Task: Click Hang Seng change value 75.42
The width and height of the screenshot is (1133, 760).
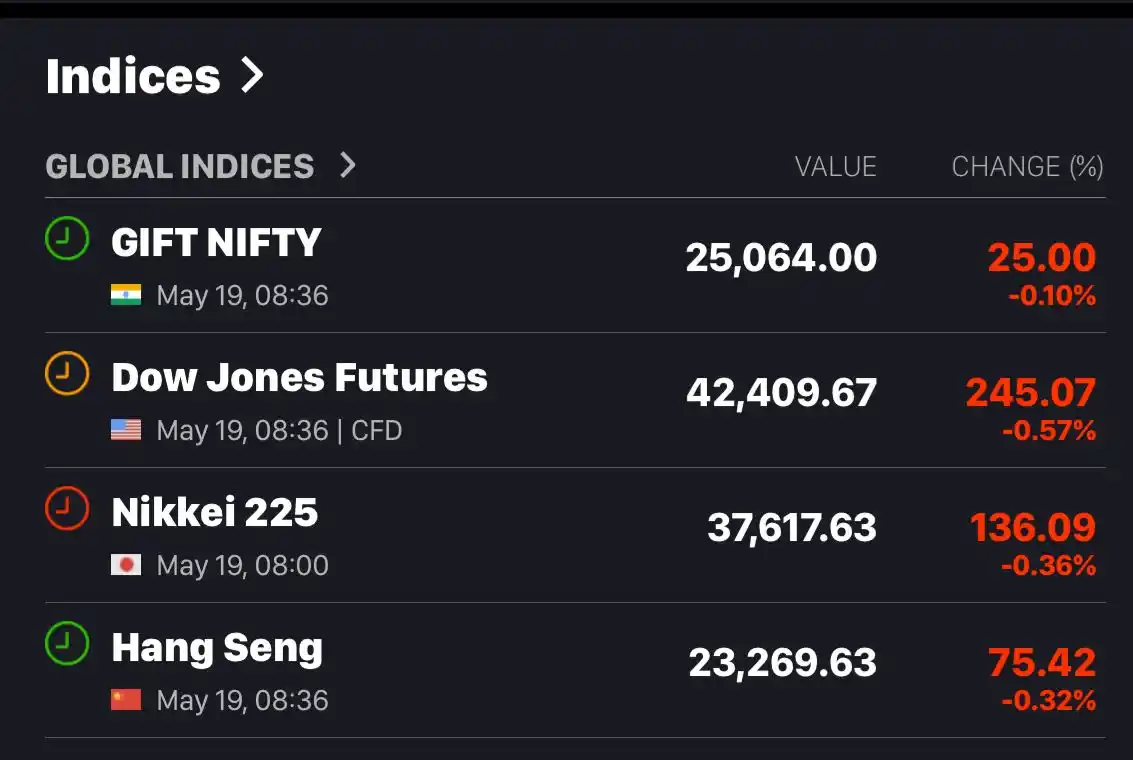Action: pyautogui.click(x=1041, y=662)
